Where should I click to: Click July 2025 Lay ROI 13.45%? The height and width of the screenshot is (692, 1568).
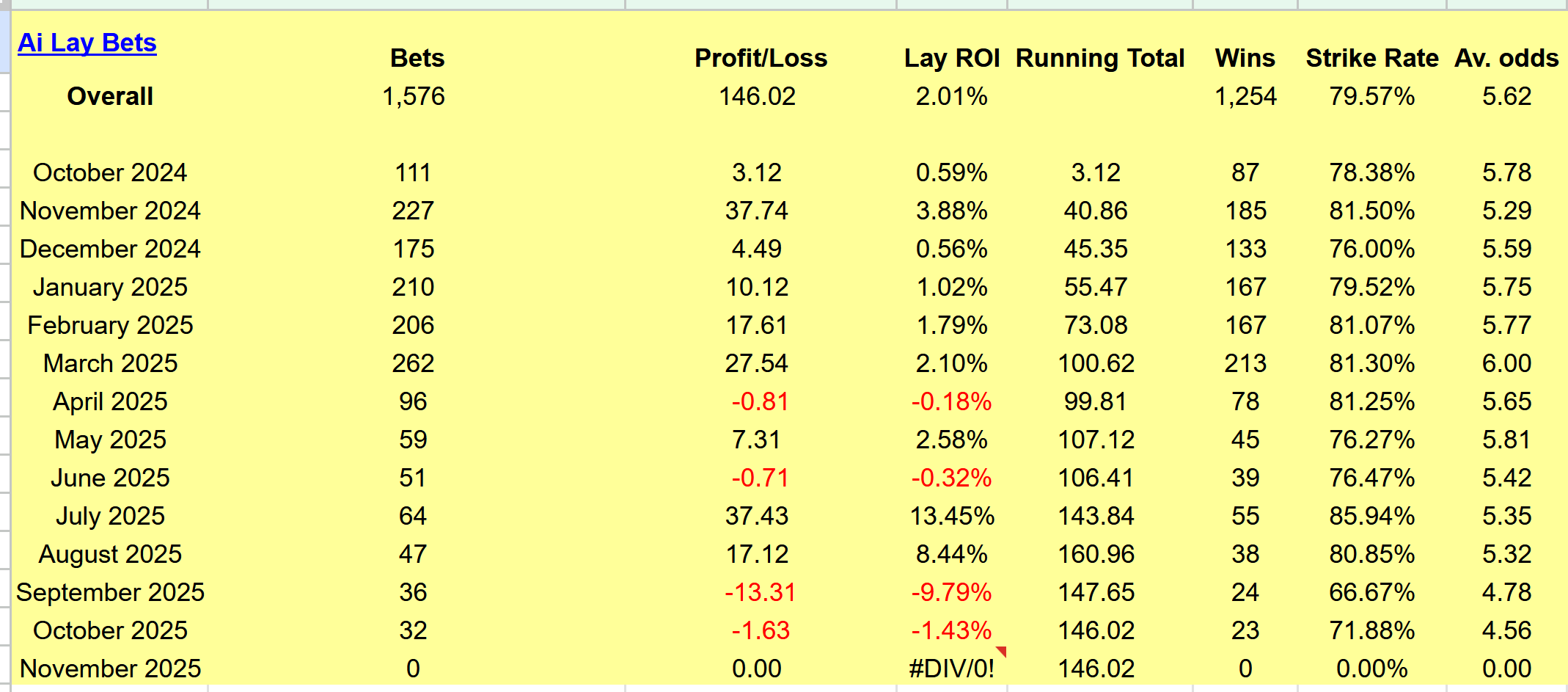(951, 516)
